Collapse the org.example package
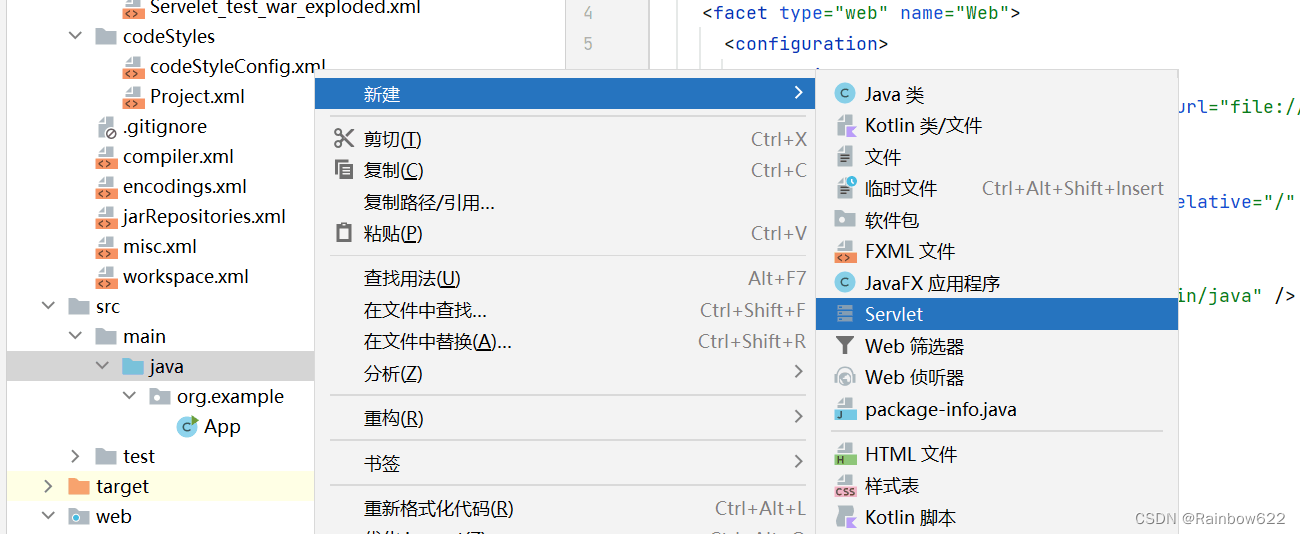The width and height of the screenshot is (1300, 534). click(x=129, y=396)
